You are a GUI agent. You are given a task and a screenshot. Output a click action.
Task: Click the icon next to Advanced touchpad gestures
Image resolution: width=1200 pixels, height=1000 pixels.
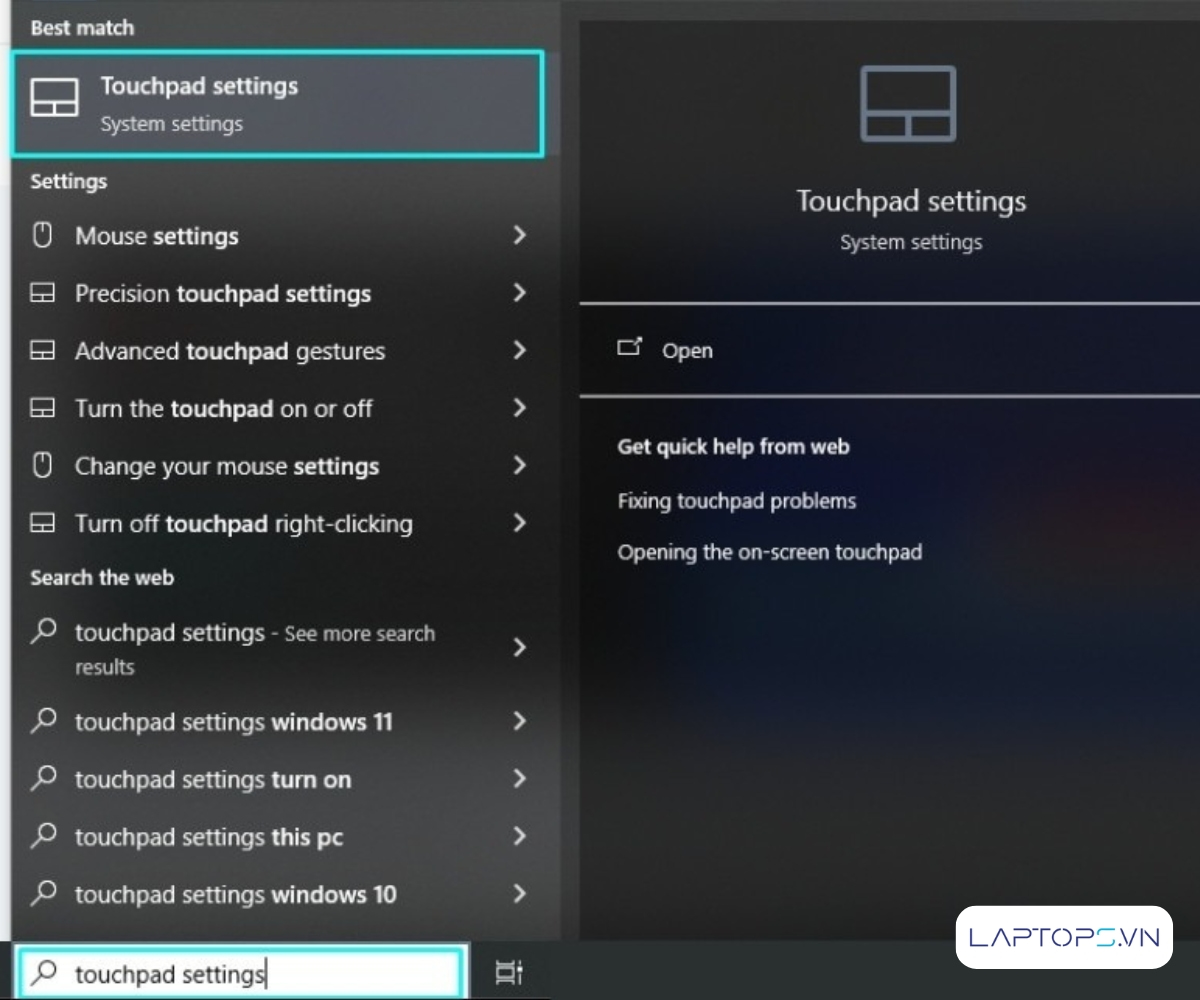pyautogui.click(x=42, y=351)
